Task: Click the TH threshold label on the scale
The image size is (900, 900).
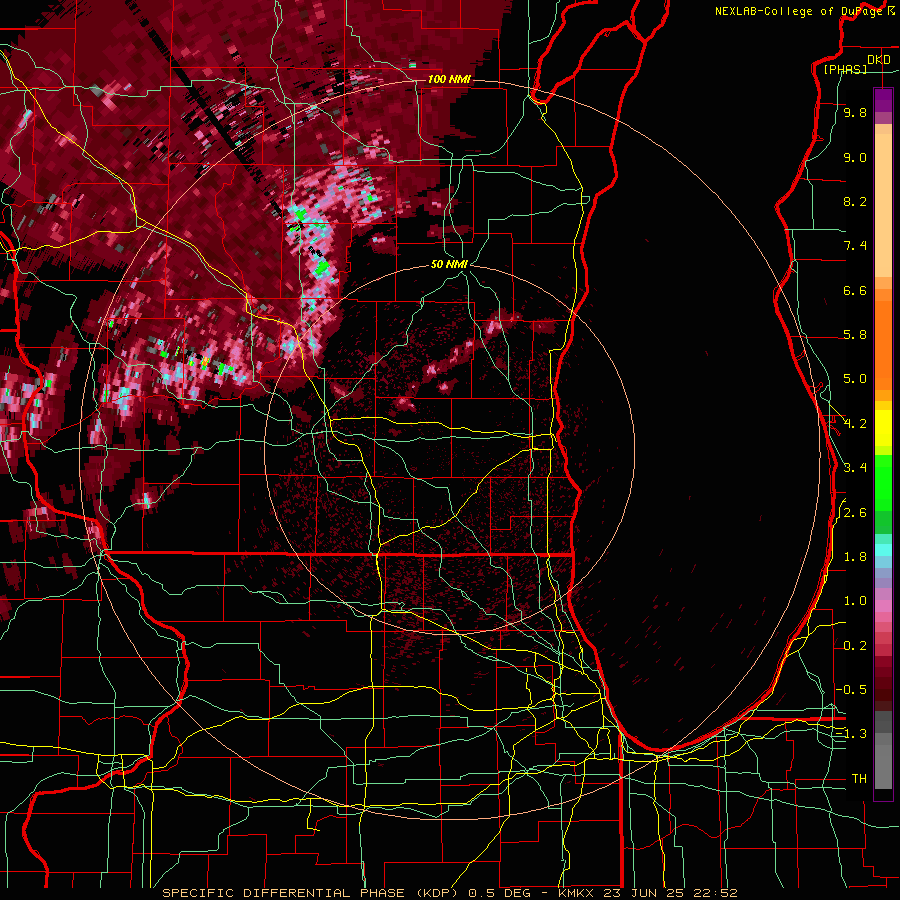Action: [x=859, y=778]
